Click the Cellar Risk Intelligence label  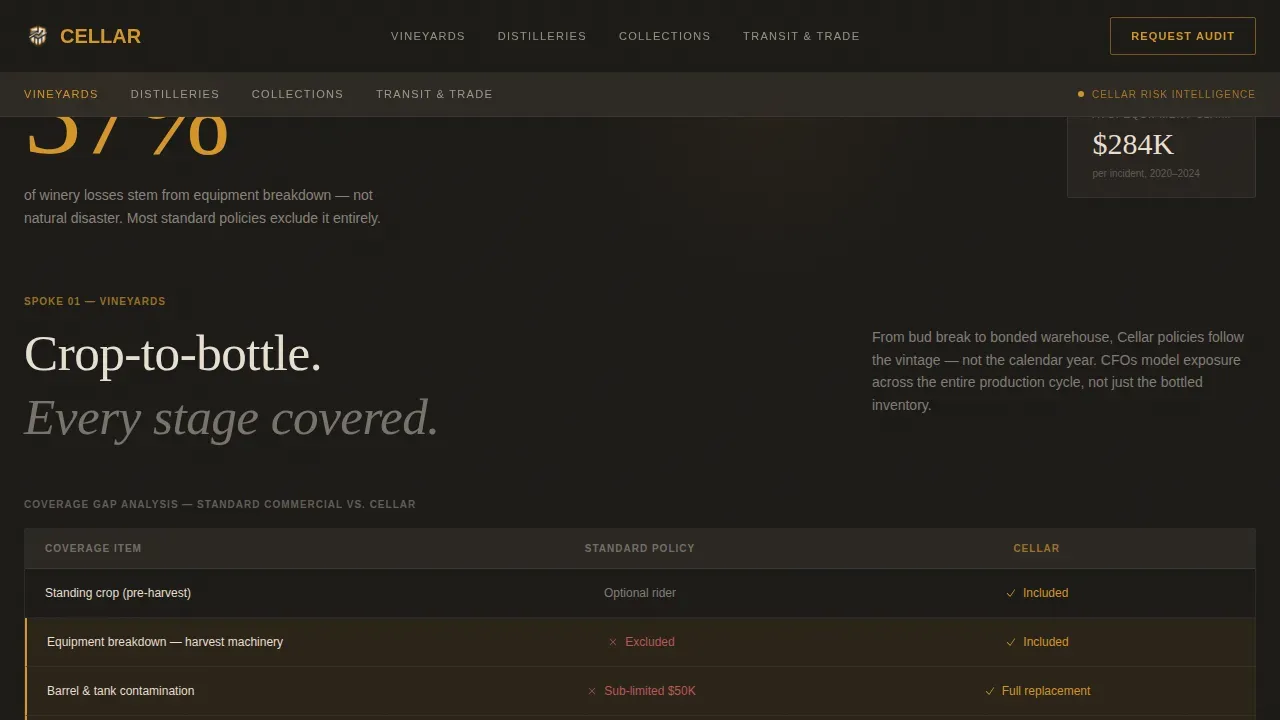coord(1173,94)
